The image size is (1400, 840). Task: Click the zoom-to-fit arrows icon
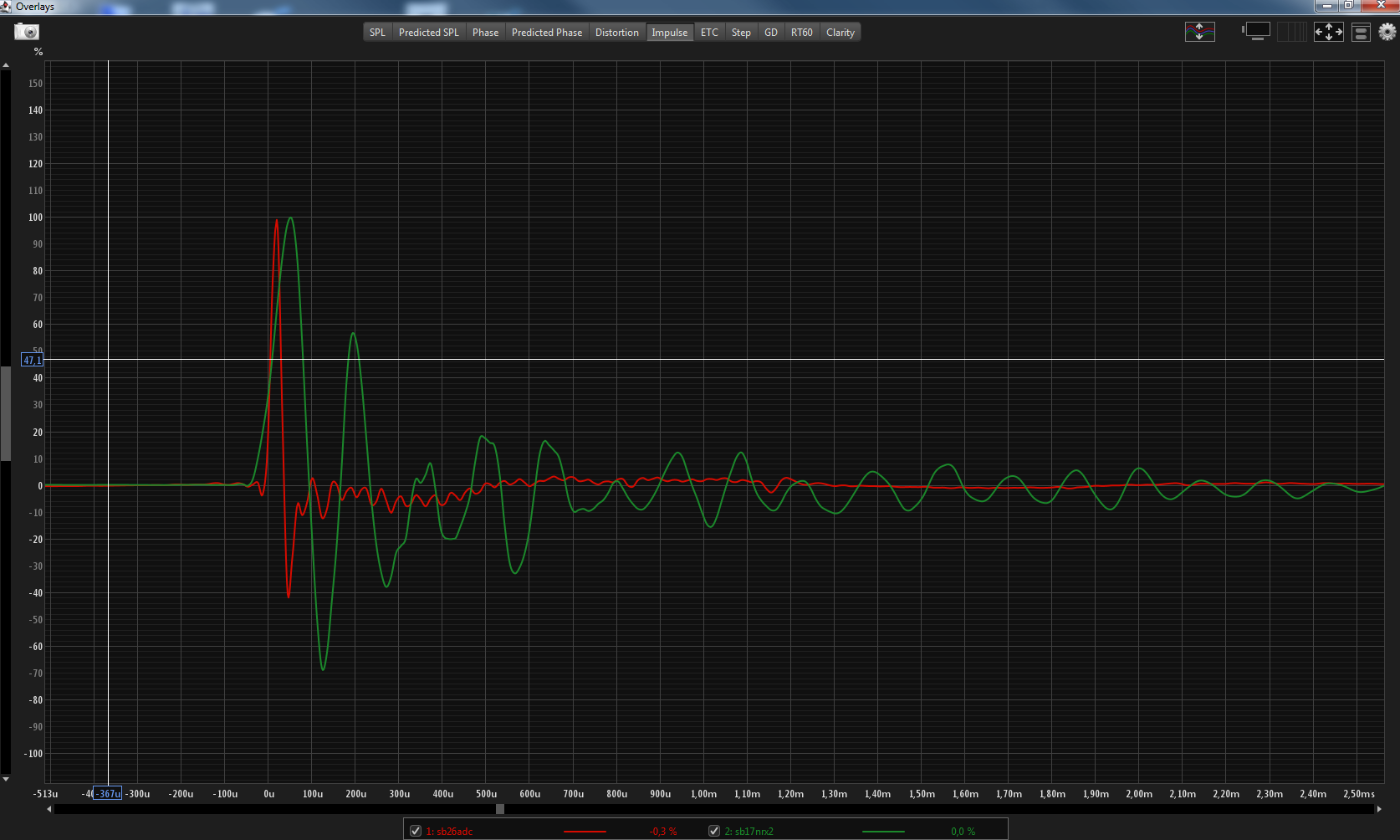tap(1328, 32)
